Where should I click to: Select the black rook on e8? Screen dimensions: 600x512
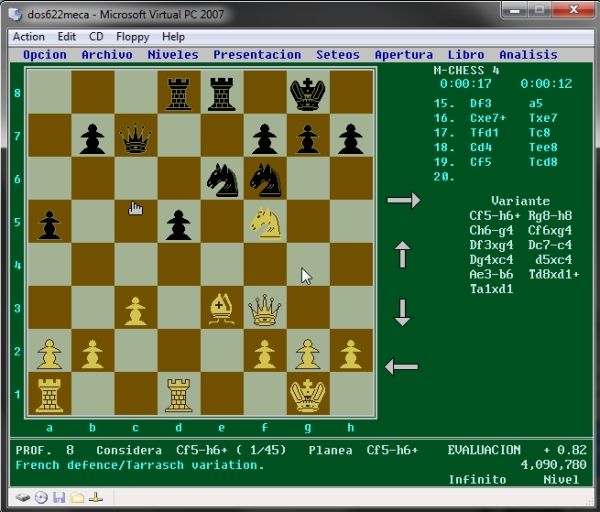[222, 94]
